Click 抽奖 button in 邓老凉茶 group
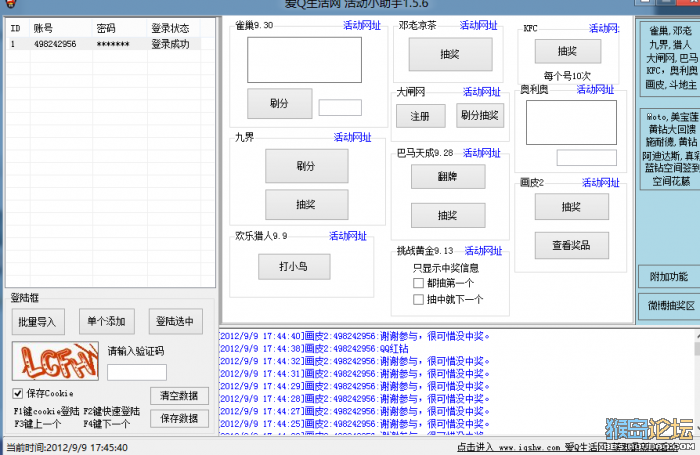This screenshot has width=700, height=455. pyautogui.click(x=450, y=54)
